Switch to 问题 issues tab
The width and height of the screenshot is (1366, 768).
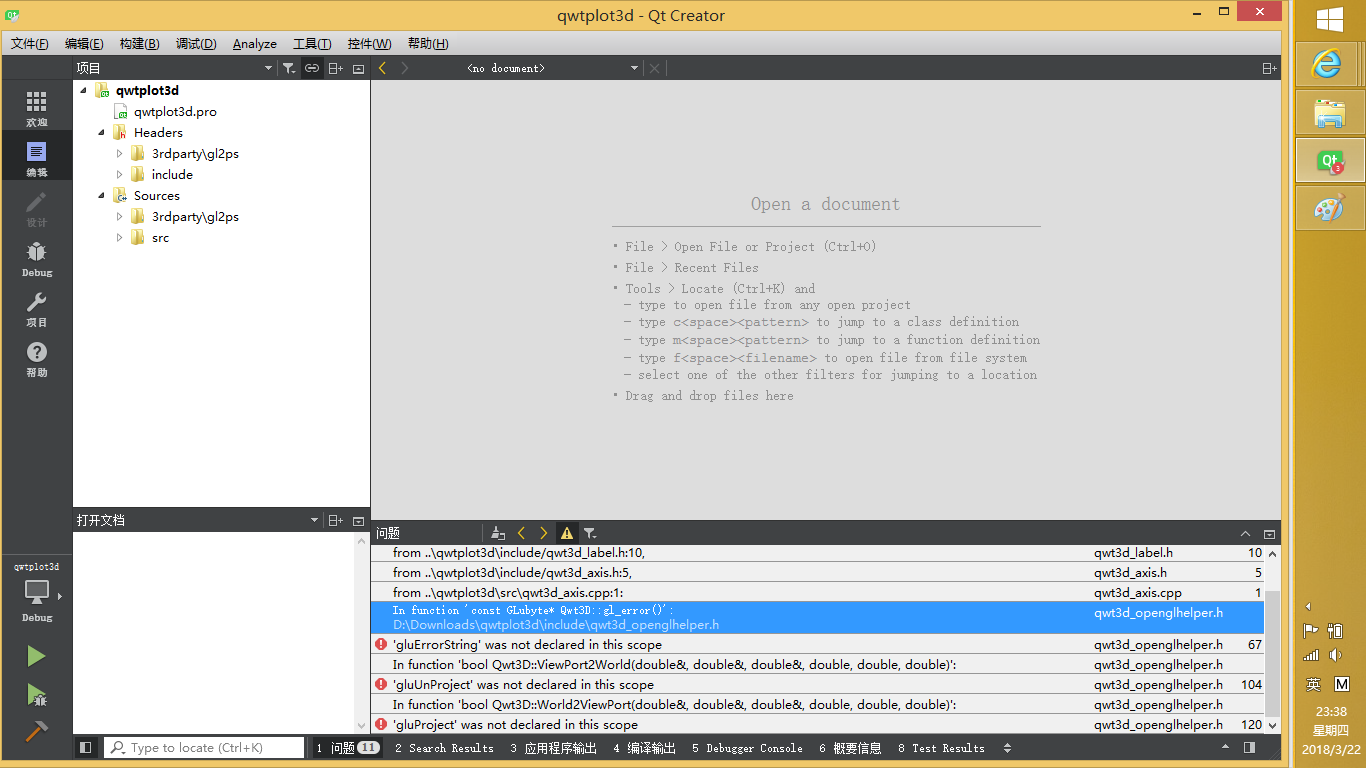(x=347, y=748)
